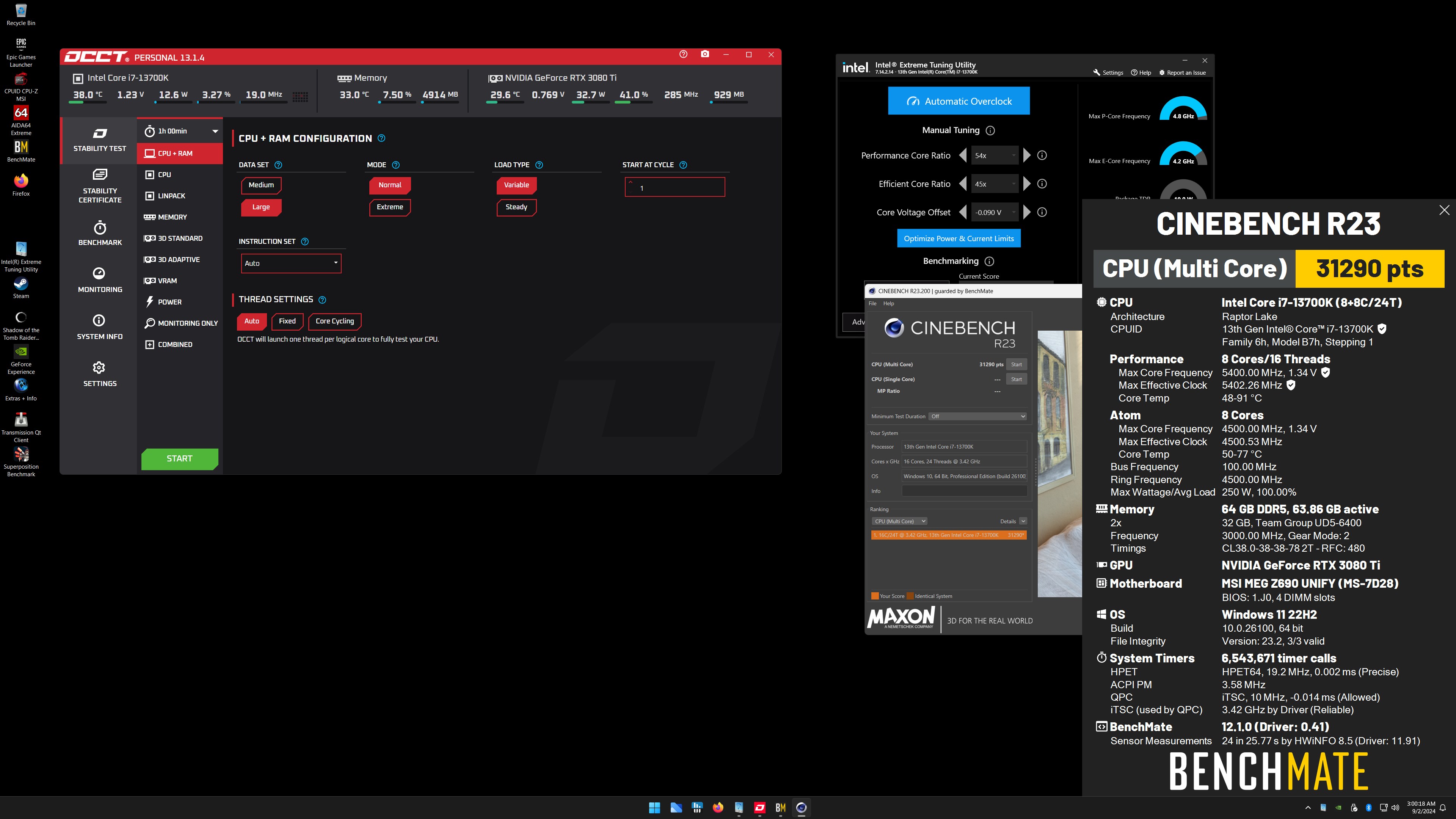Click Mode help question mark
Viewport: 1456px width, 819px height.
(395, 165)
